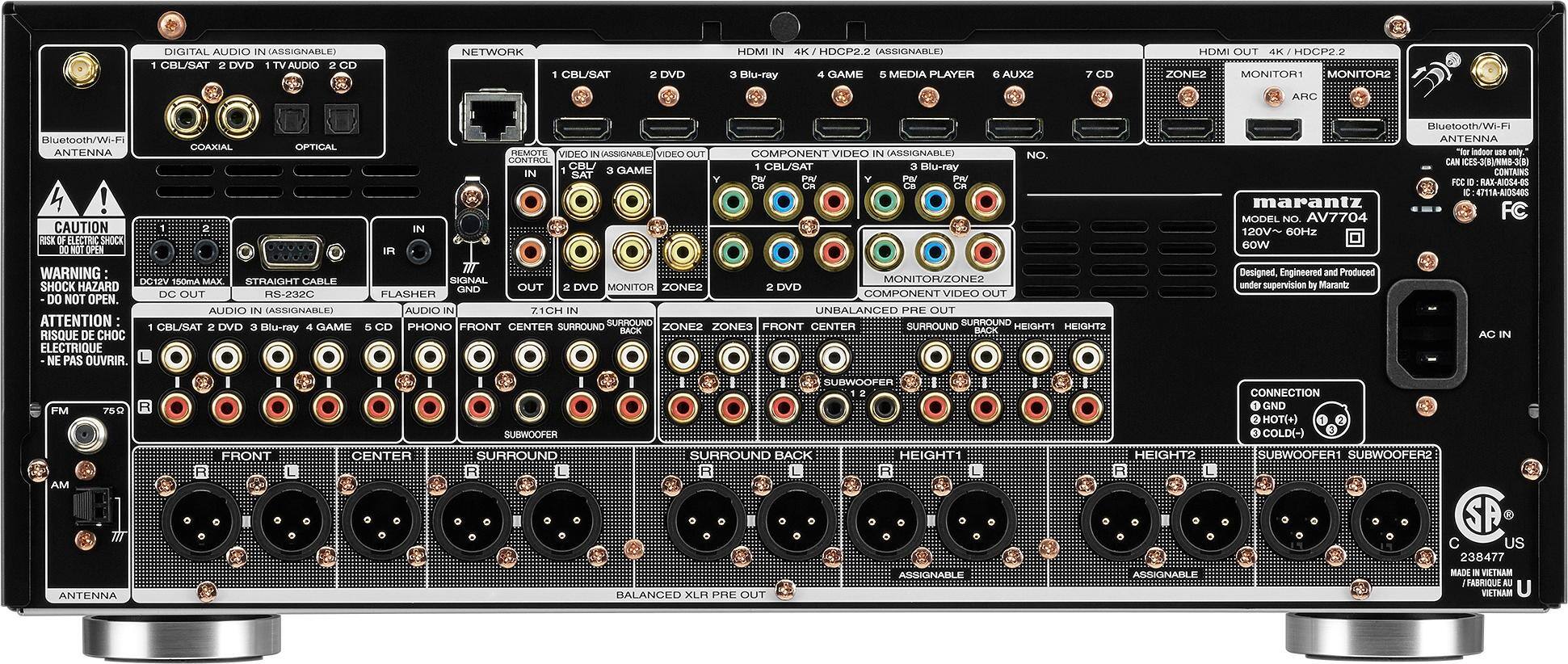1568x664 pixels.
Task: Select the green Y Component Video Out jack
Action: point(881,252)
